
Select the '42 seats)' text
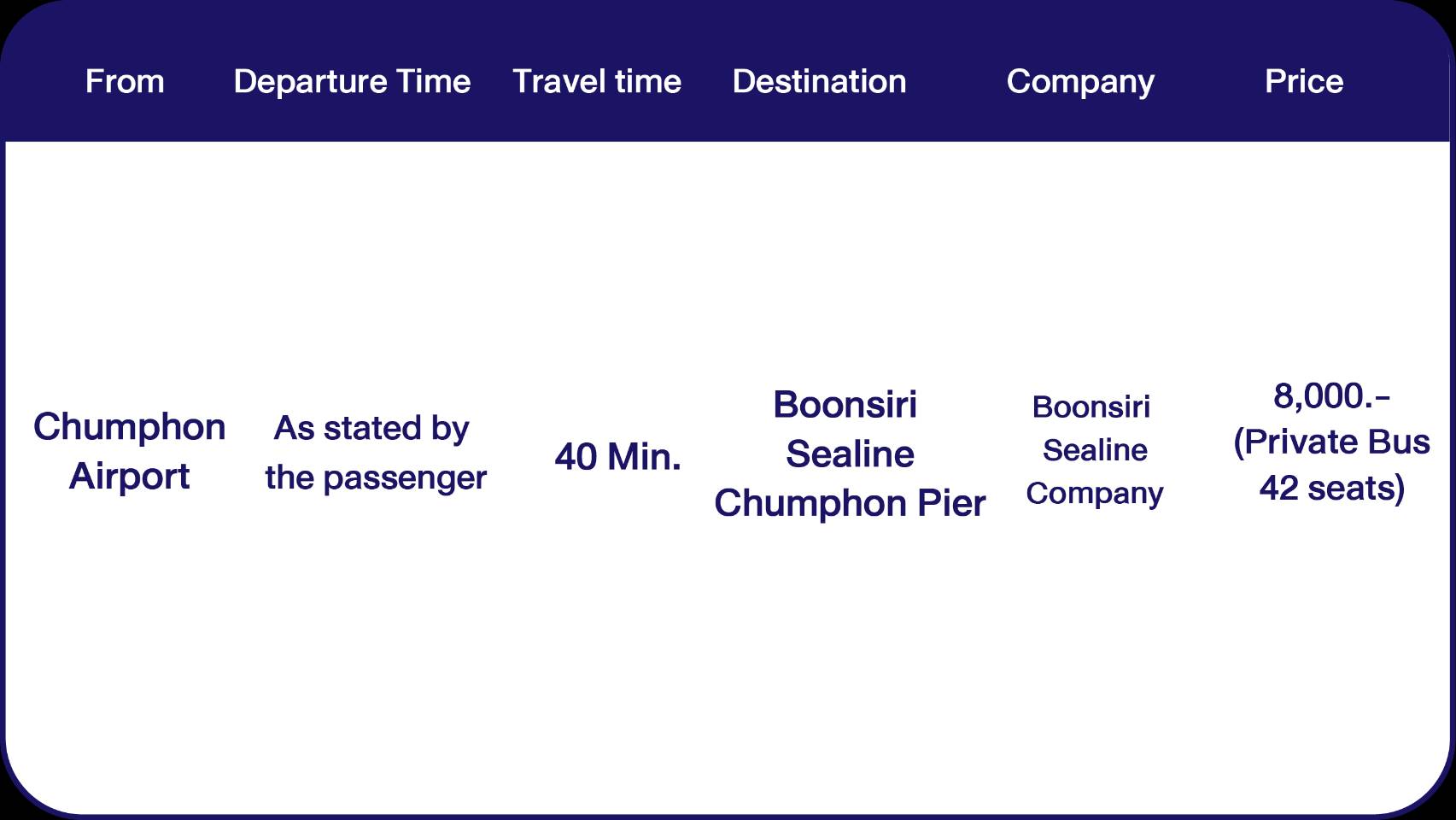coord(1331,489)
